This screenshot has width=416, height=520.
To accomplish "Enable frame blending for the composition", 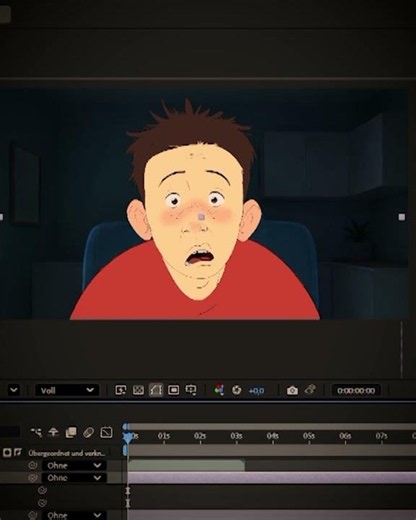I will tap(71, 433).
